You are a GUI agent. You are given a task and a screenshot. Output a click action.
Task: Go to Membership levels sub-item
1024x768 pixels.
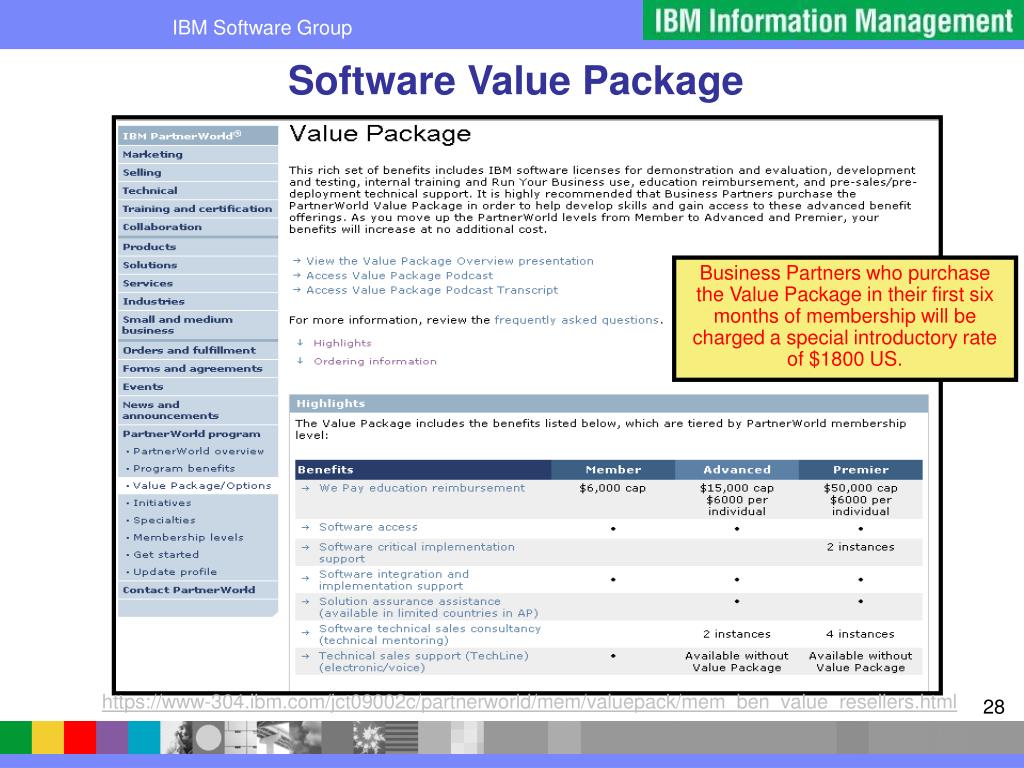pos(188,537)
